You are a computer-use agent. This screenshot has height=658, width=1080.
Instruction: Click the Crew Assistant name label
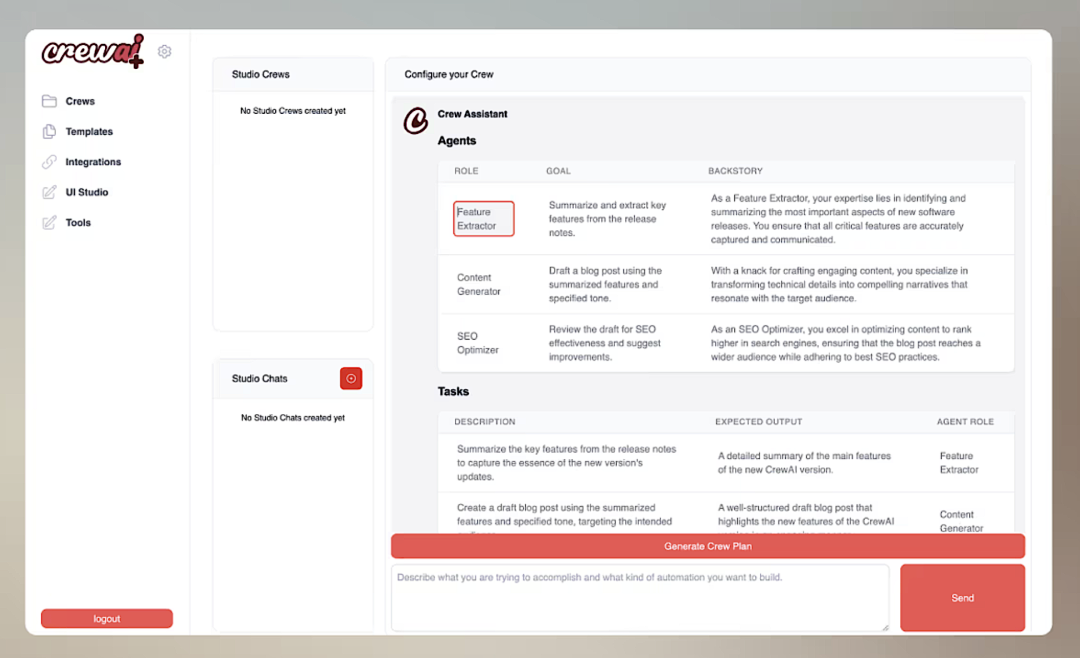click(472, 114)
